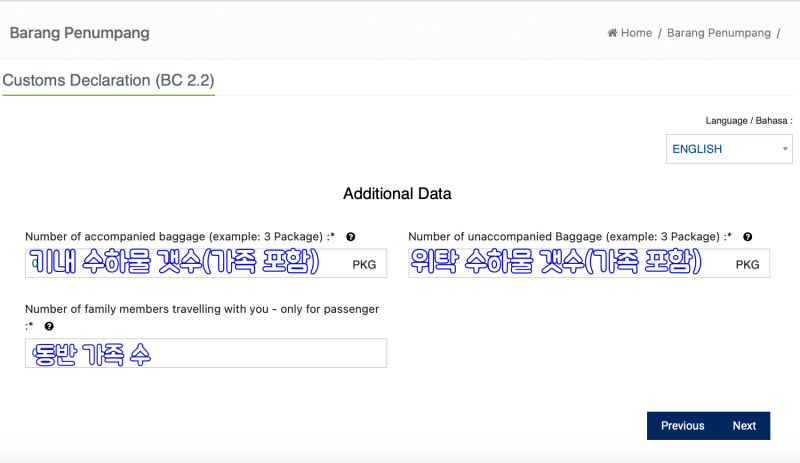Click PKG unit in accompanied baggage field
The image size is (800, 463).
pos(364,264)
